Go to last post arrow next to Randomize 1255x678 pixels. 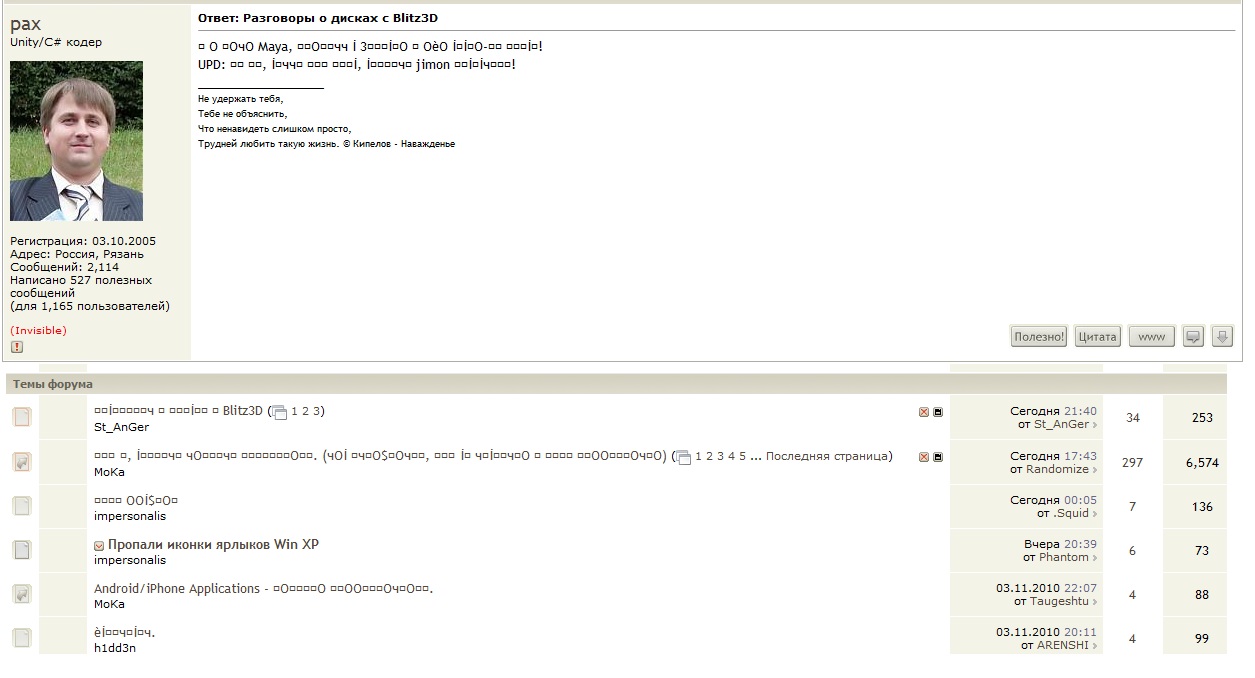1095,470
